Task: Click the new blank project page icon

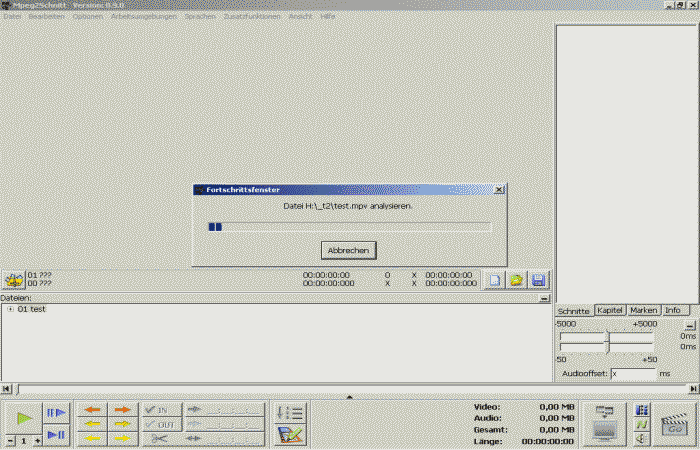Action: (x=495, y=280)
